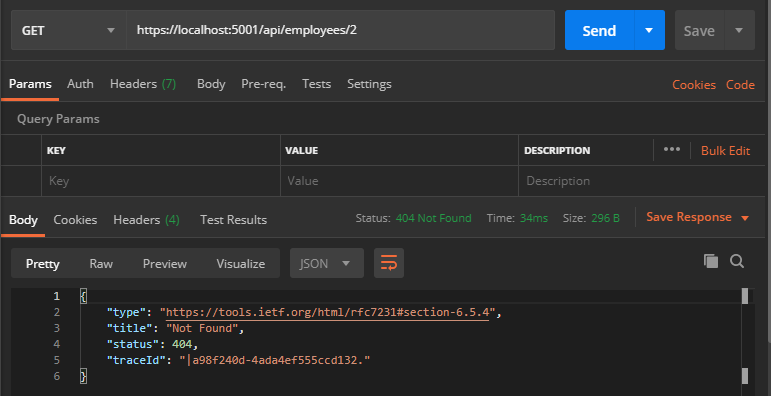This screenshot has width=771, height=396.
Task: Click the request URL input field
Action: [340, 30]
